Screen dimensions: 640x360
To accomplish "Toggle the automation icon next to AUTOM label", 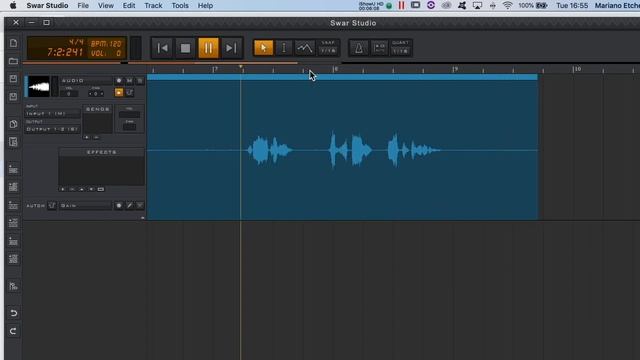I will (x=52, y=205).
